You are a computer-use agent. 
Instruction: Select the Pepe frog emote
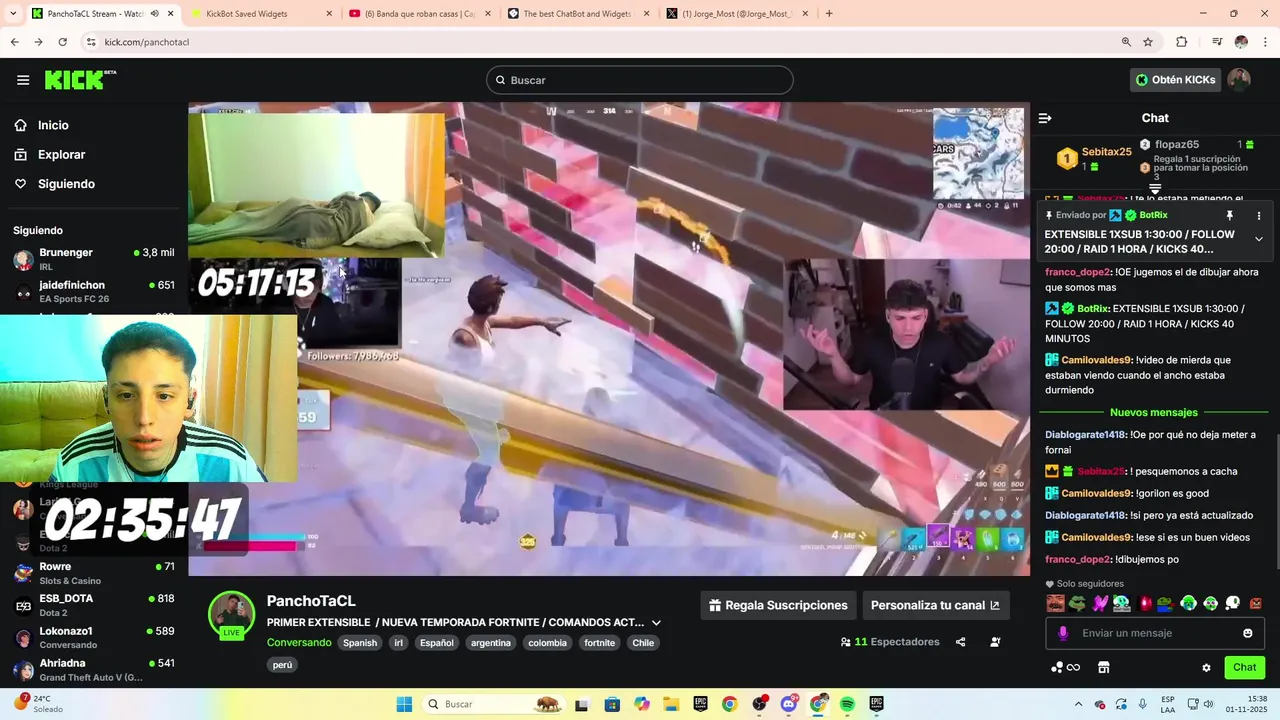[1077, 603]
